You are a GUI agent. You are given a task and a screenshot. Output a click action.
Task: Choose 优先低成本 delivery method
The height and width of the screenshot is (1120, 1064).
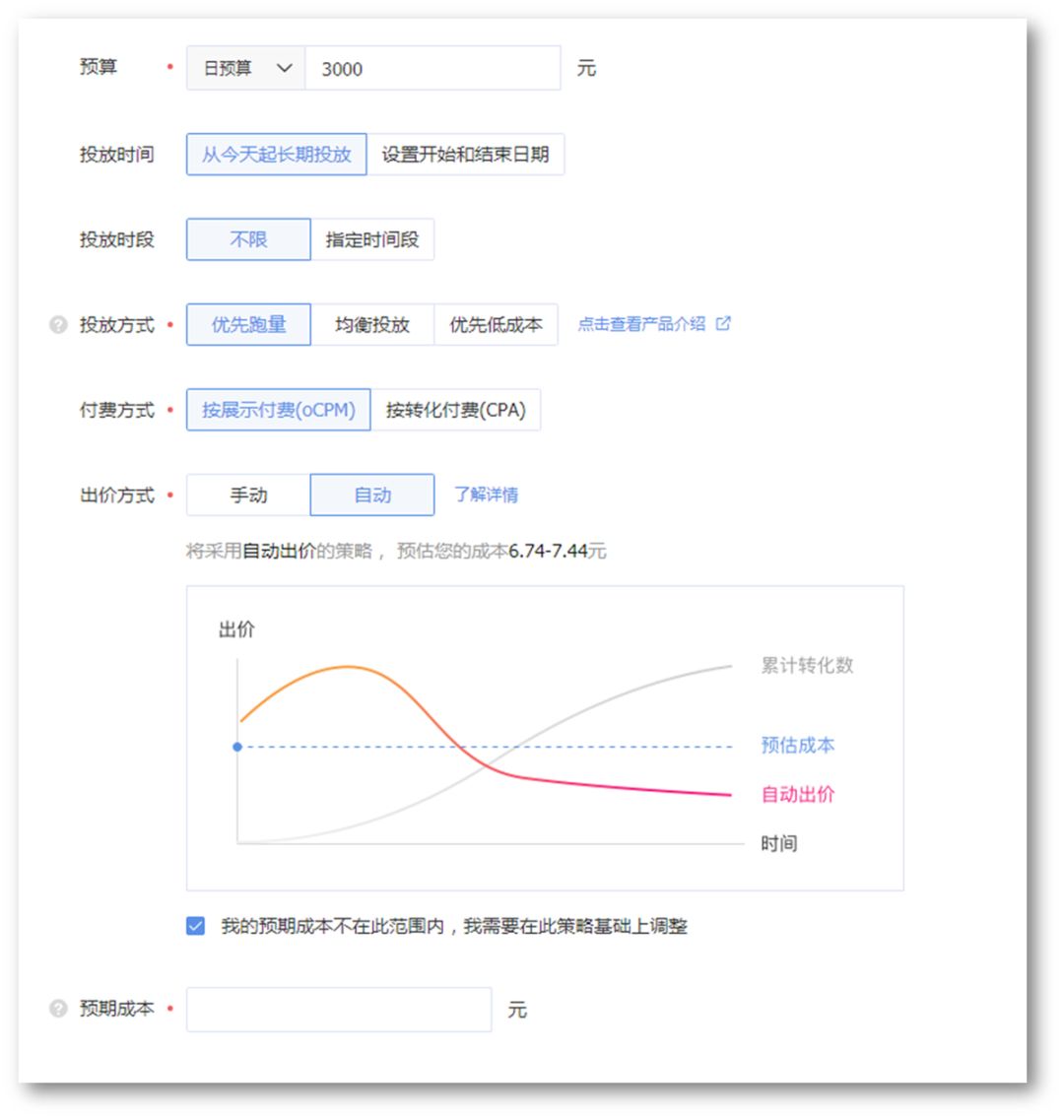(498, 324)
